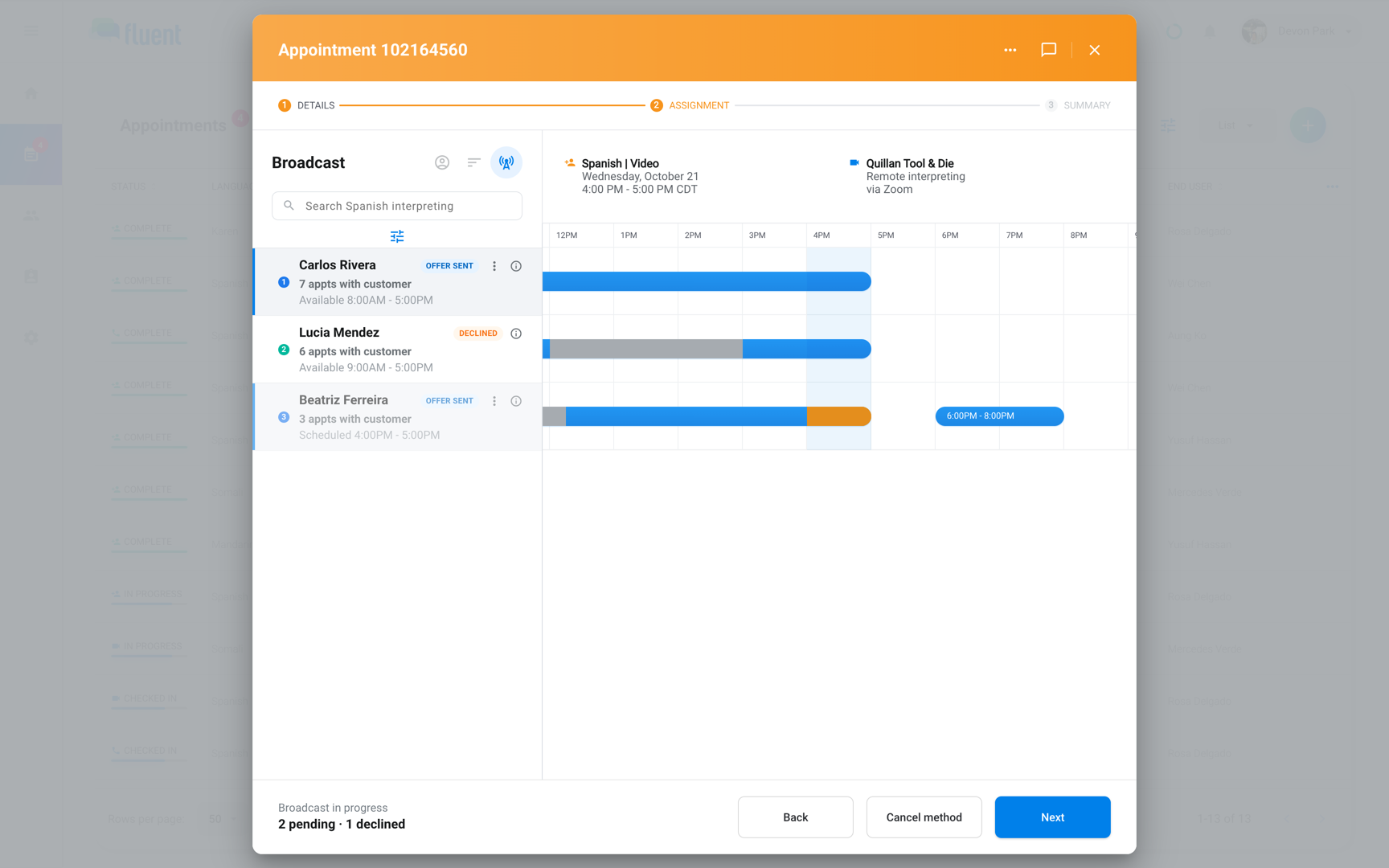The height and width of the screenshot is (868, 1389).
Task: Toggle the Broadcast mode antenna icon
Action: point(506,162)
